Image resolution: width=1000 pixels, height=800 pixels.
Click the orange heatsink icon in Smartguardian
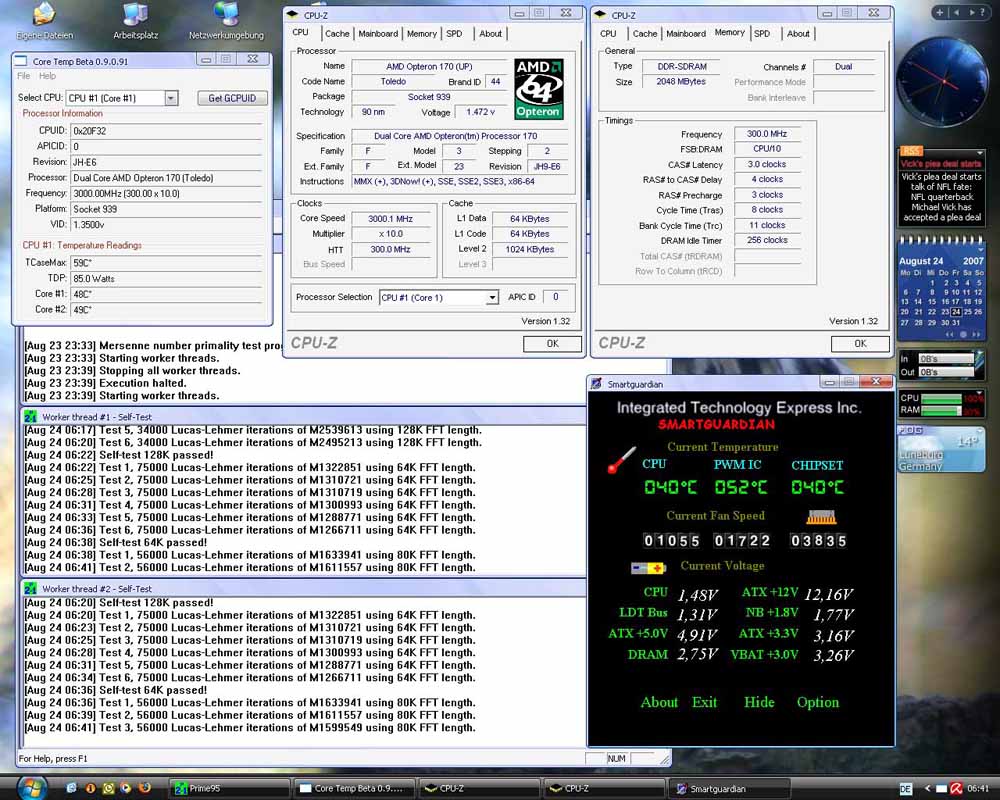pyautogui.click(x=821, y=517)
